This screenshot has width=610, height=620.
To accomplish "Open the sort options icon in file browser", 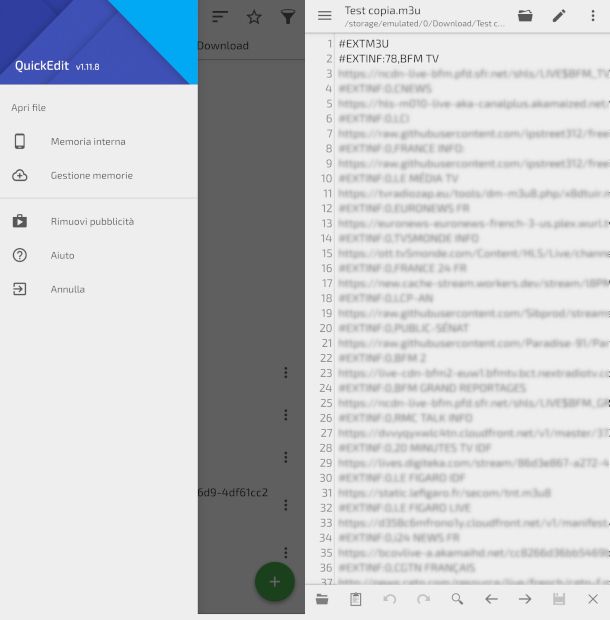I will pyautogui.click(x=219, y=17).
